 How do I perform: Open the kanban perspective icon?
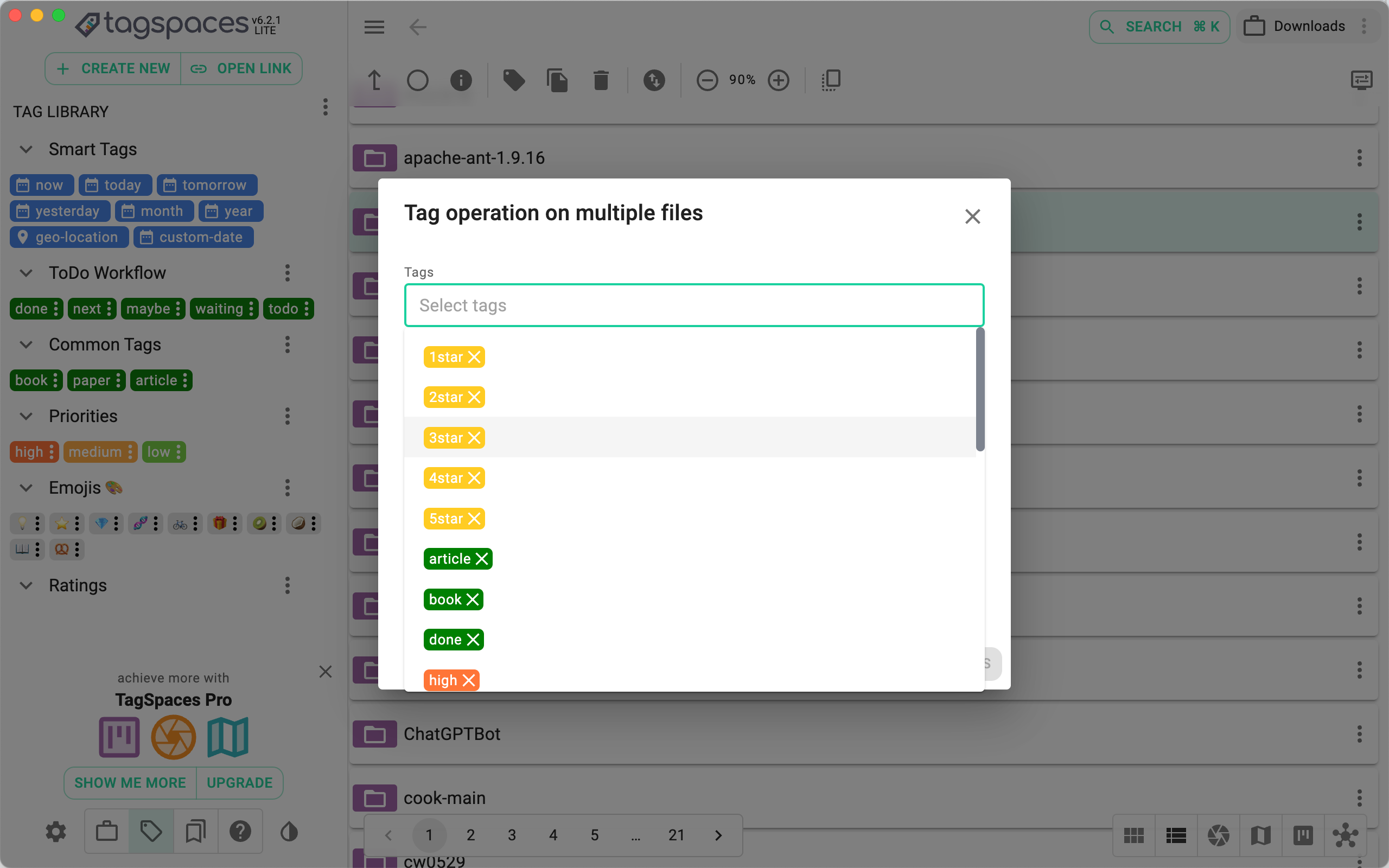tap(1303, 835)
